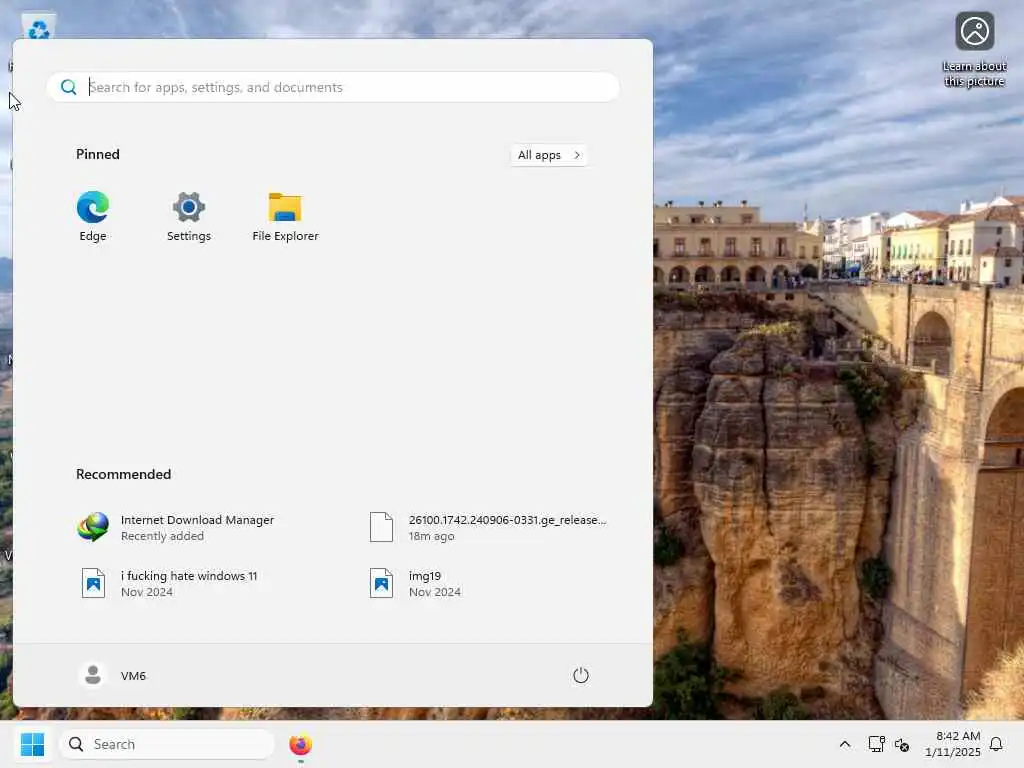Open the clock showing 8:42 AM
1024x768 pixels.
tap(952, 744)
